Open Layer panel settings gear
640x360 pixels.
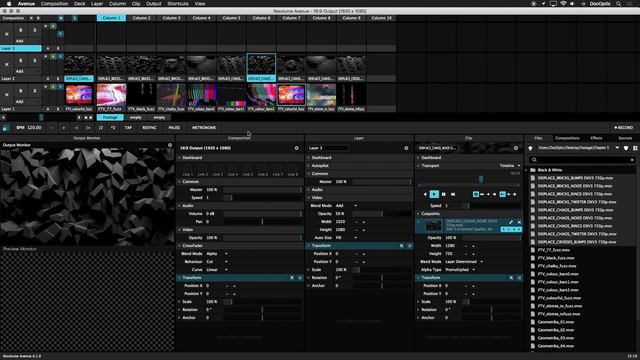406,148
